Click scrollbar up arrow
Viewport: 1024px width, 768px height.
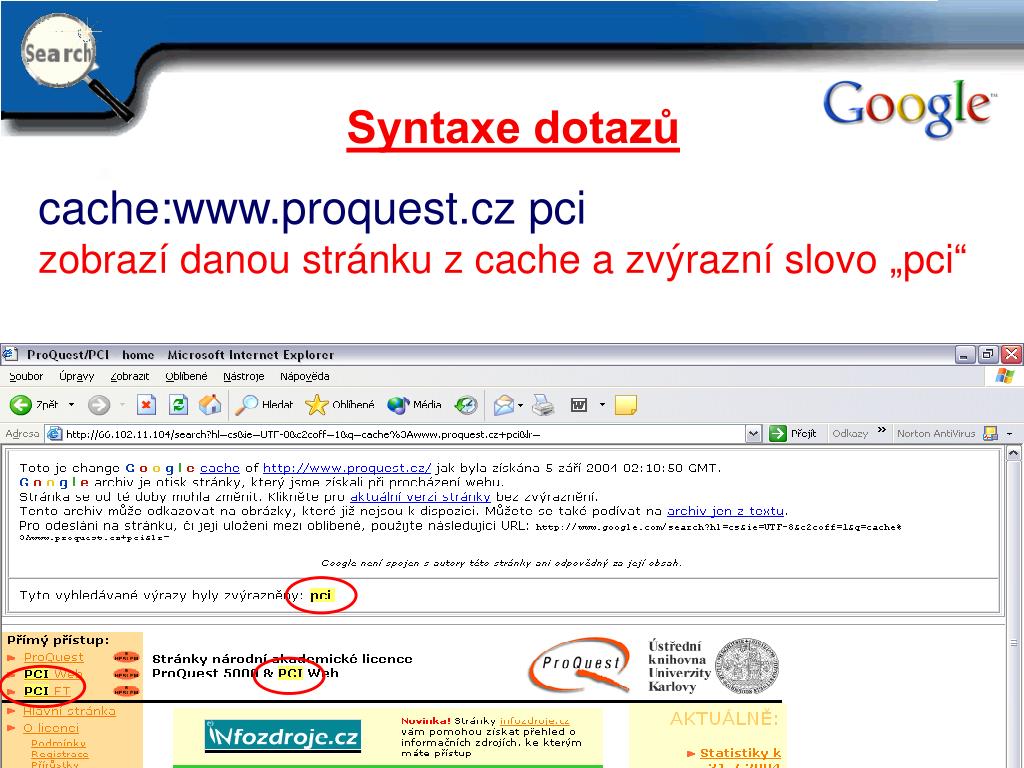pyautogui.click(x=1014, y=453)
